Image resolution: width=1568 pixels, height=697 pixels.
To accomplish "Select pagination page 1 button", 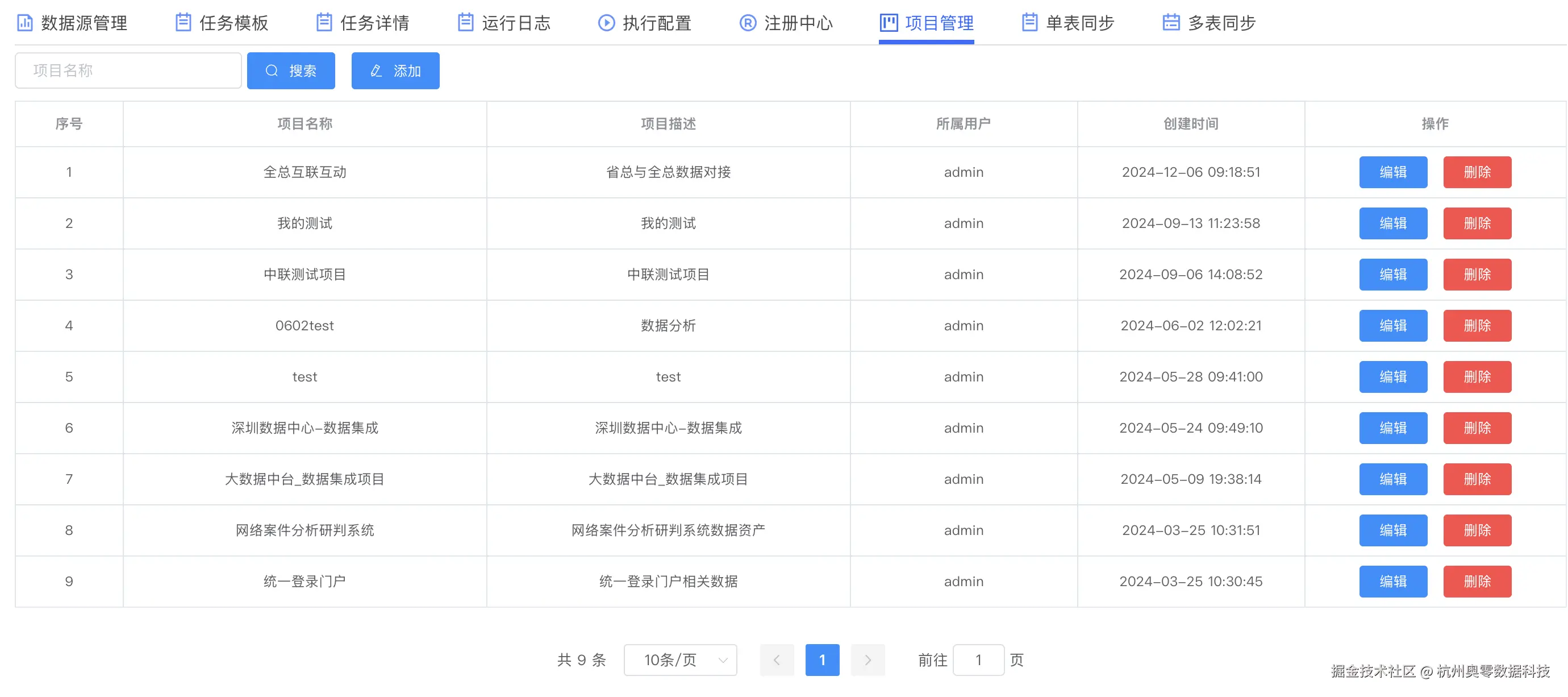I will [x=821, y=660].
